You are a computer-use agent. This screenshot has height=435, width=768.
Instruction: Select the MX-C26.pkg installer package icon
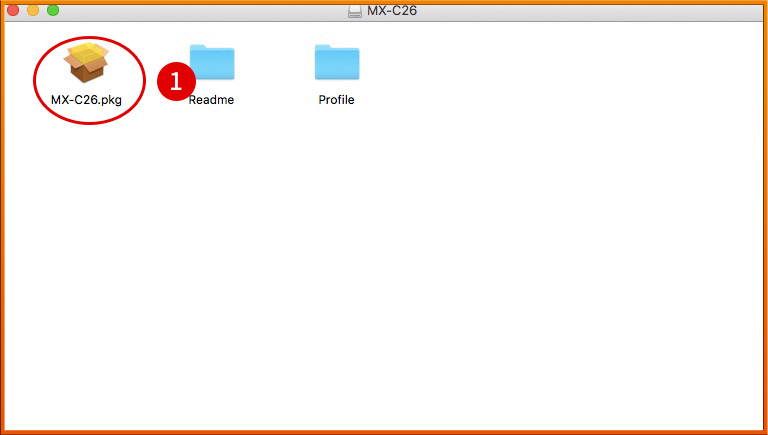click(x=86, y=62)
